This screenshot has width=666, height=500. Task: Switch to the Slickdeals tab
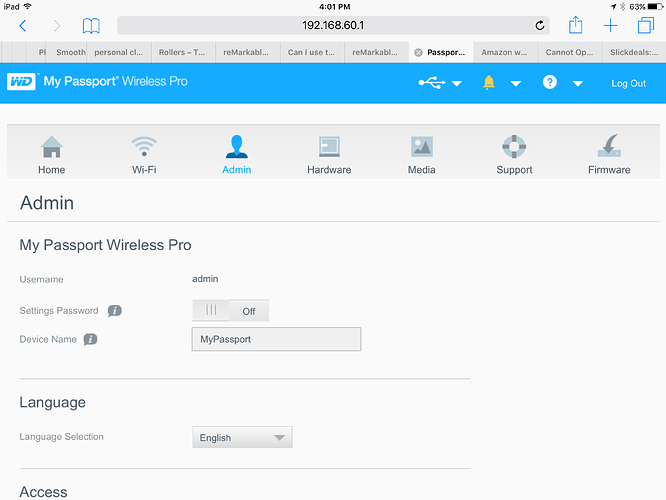(634, 52)
